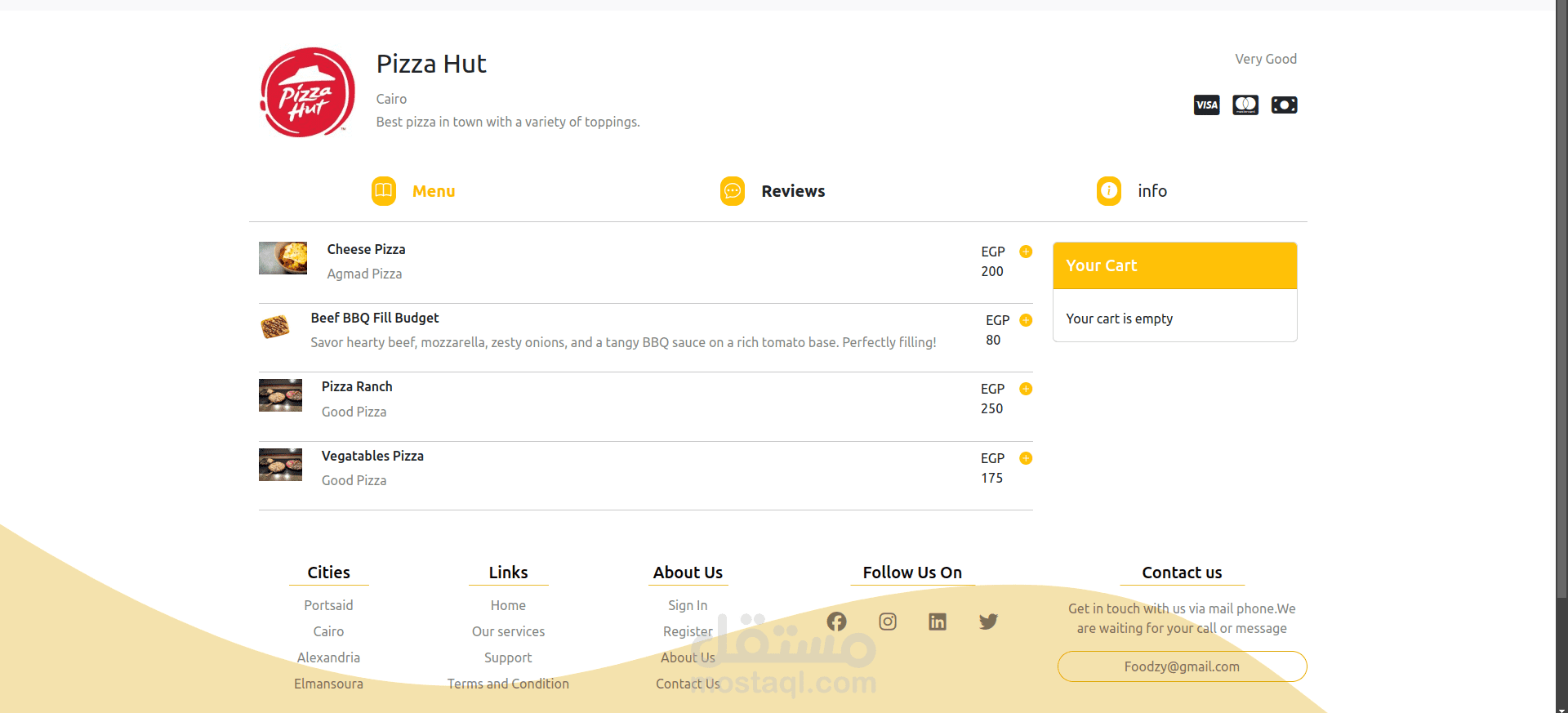This screenshot has width=1568, height=713.
Task: Select the Vegatables Pizza item title
Action: click(372, 456)
